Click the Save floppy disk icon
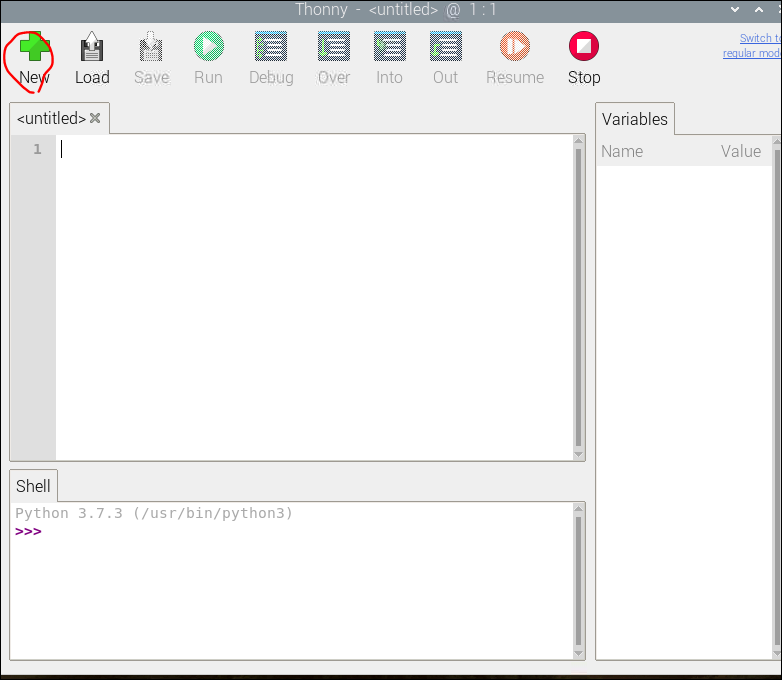The height and width of the screenshot is (680, 782). click(x=151, y=46)
